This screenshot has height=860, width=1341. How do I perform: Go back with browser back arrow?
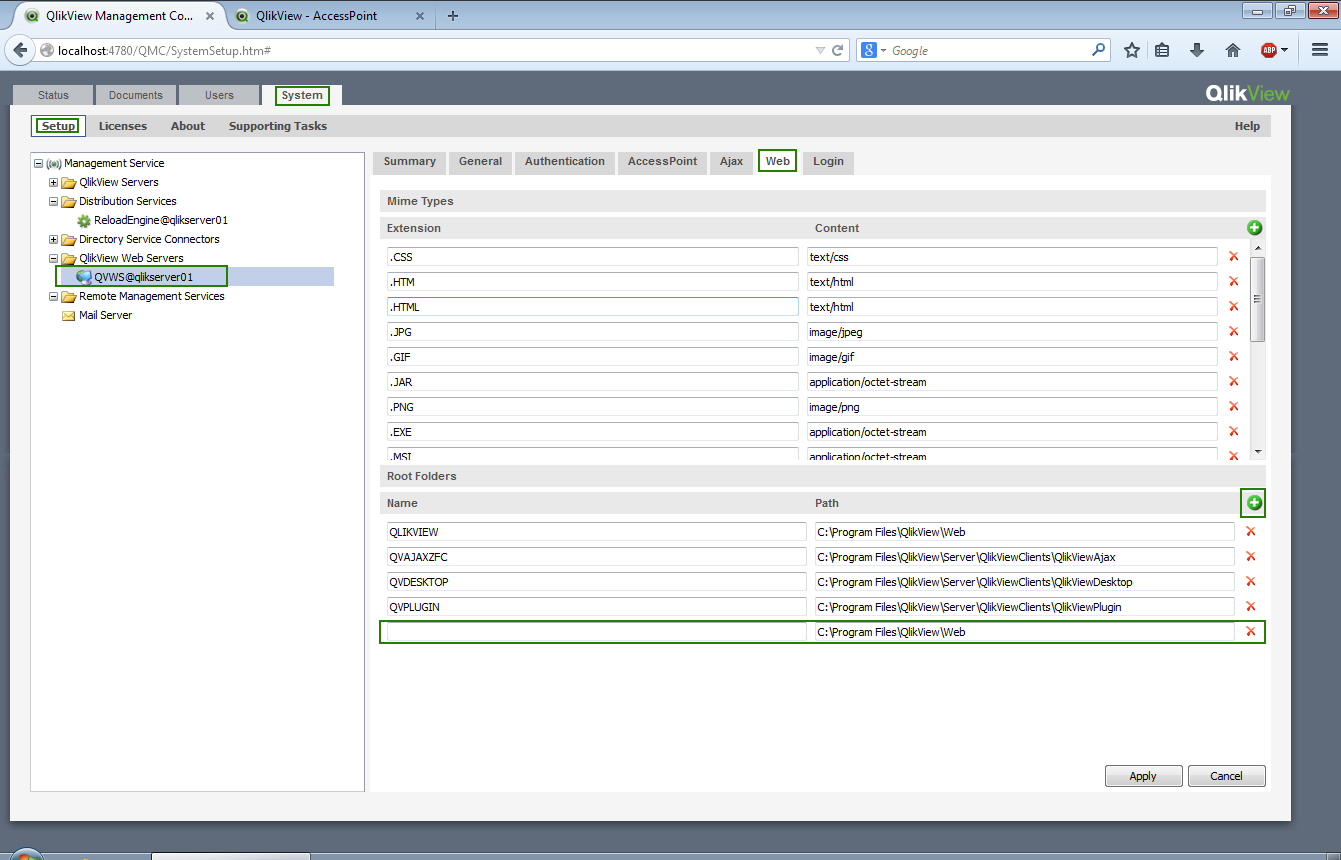(20, 50)
